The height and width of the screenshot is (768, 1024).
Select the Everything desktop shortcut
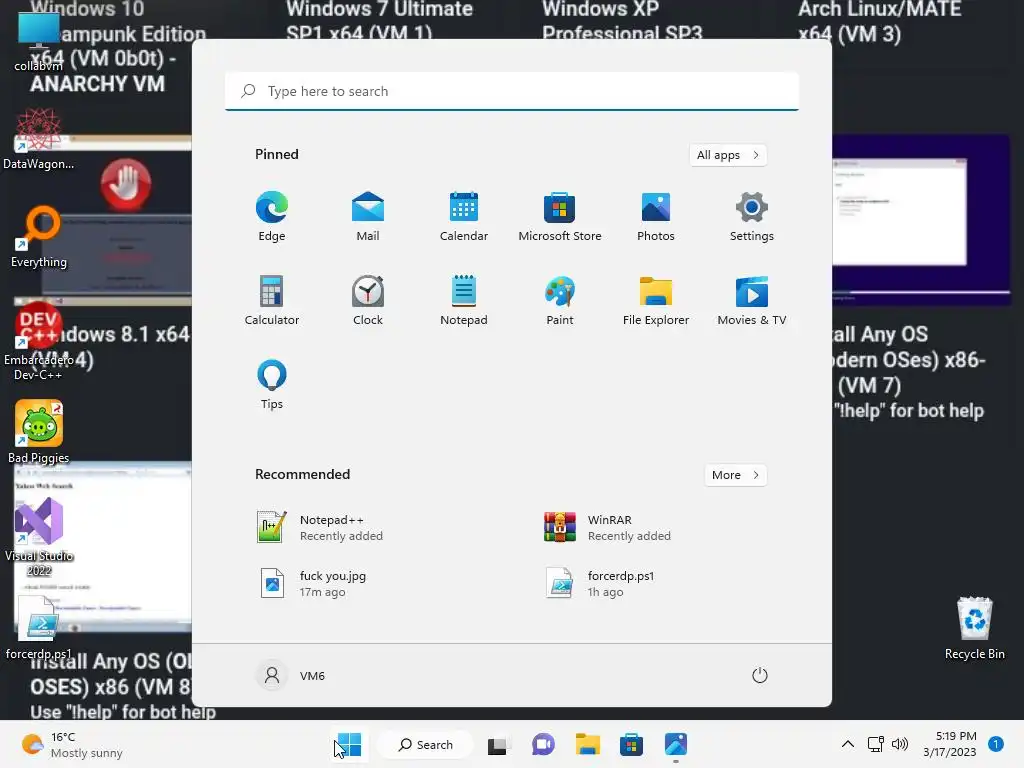point(39,238)
